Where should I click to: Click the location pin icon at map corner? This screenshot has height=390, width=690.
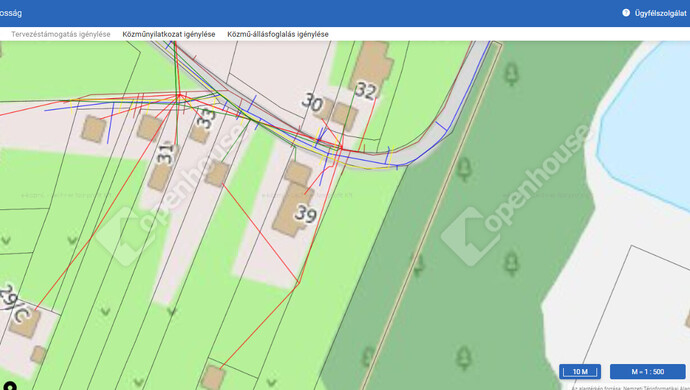(10, 386)
